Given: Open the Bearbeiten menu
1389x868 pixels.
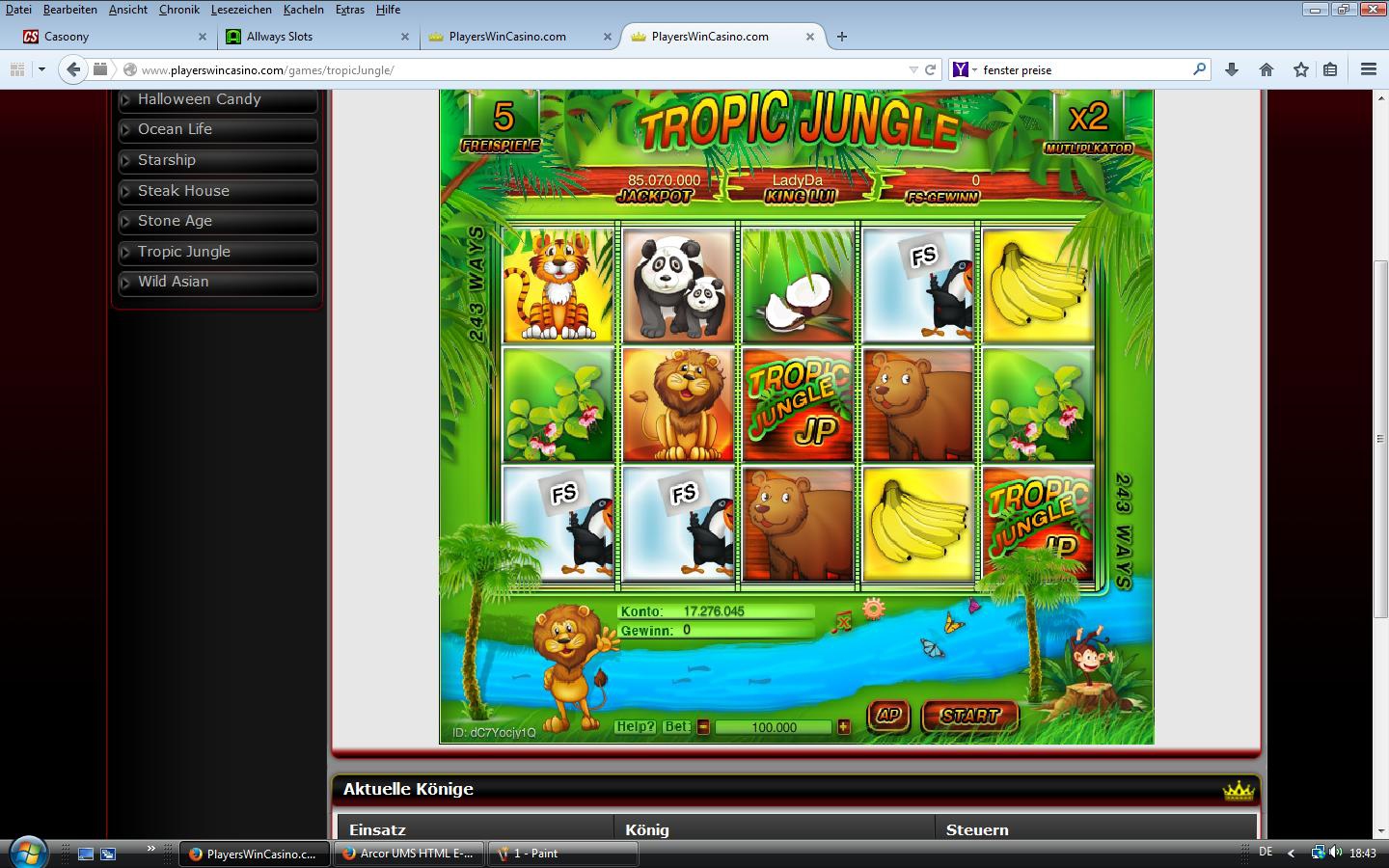Looking at the screenshot, I should click(x=70, y=10).
